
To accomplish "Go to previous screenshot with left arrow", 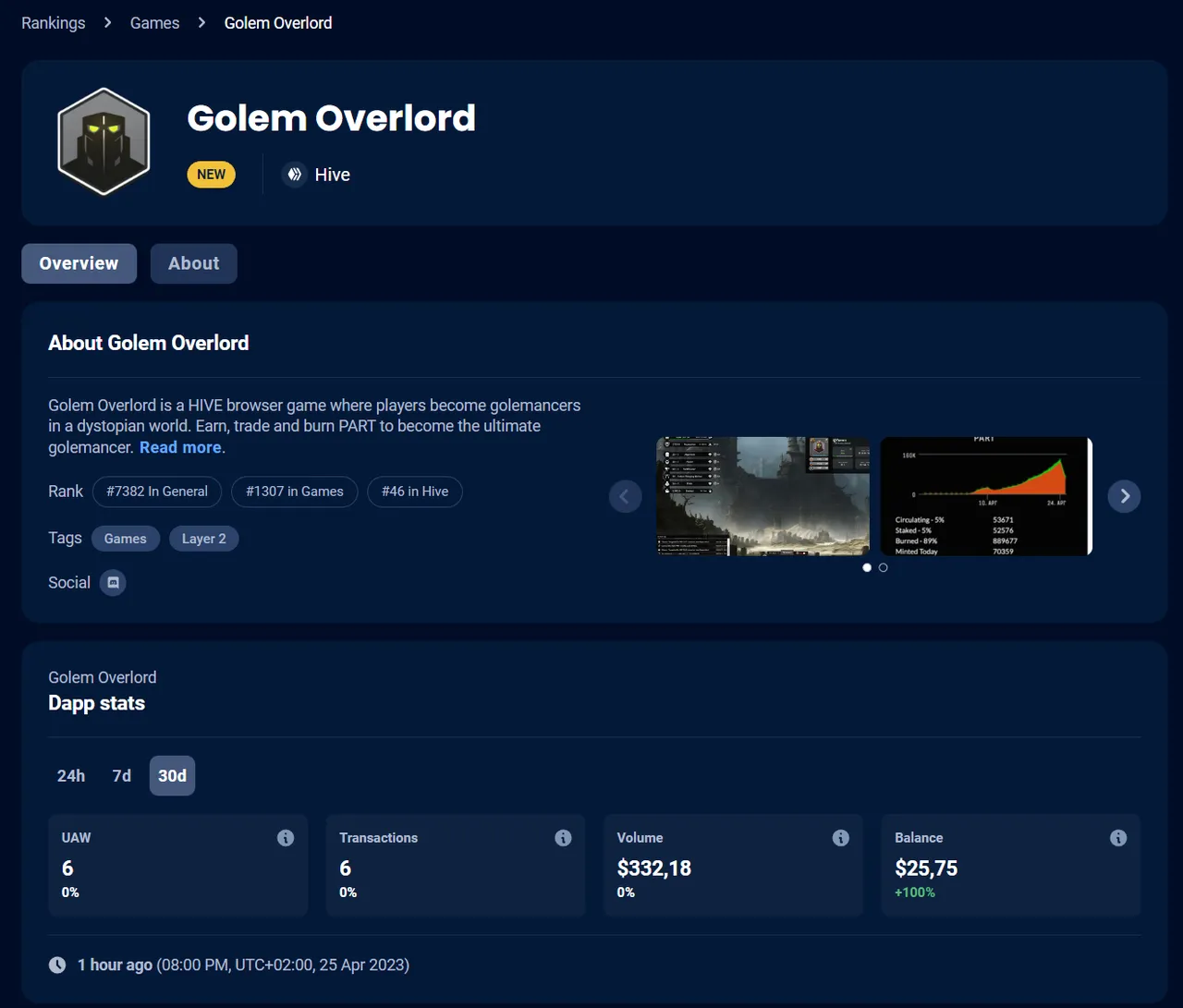I will coord(626,496).
